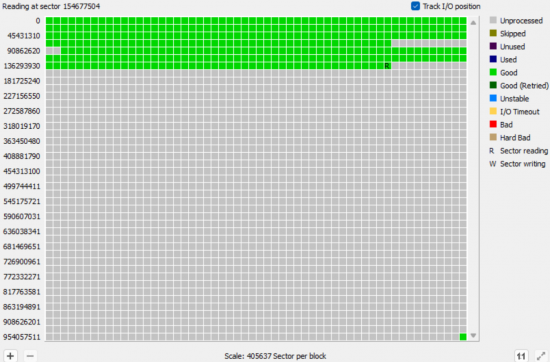The image size is (550, 362).
Task: Click the row label 454313100
Action: pyautogui.click(x=22, y=172)
